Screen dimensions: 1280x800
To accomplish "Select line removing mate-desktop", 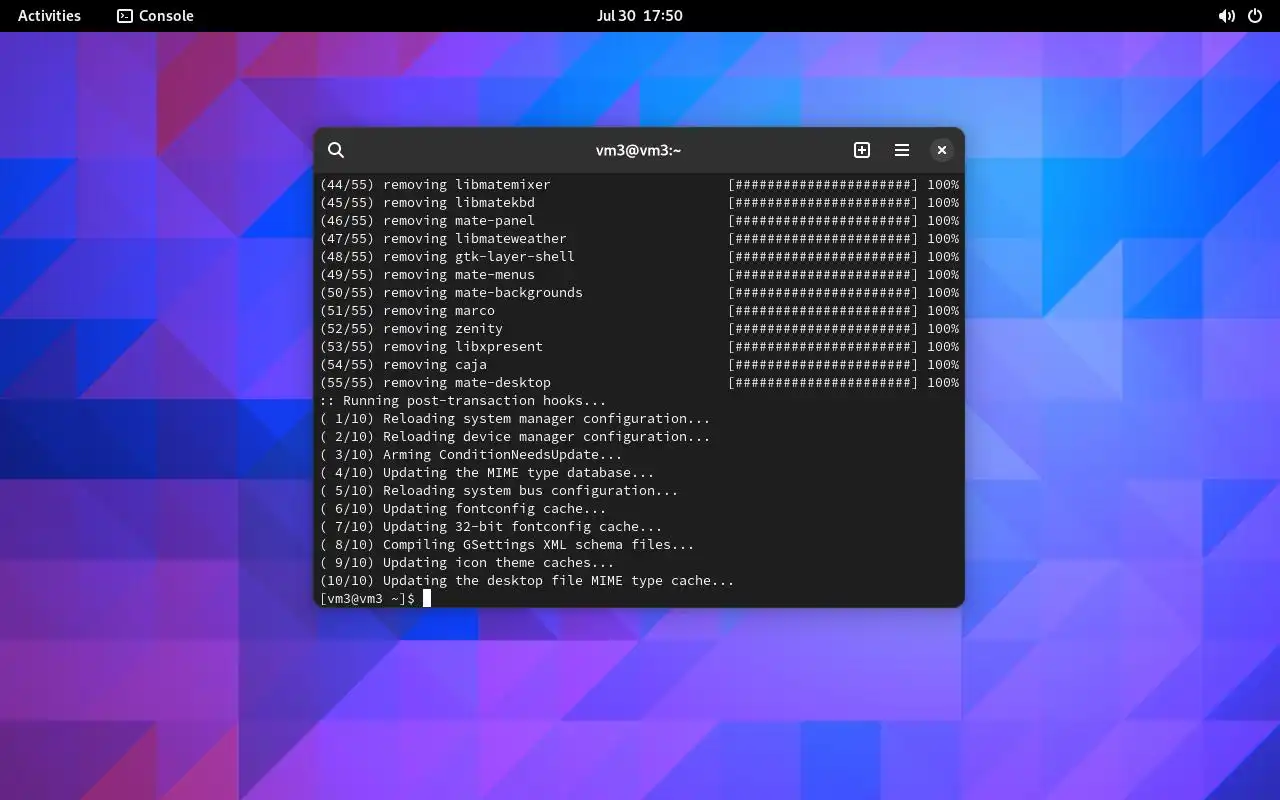I will (x=639, y=382).
